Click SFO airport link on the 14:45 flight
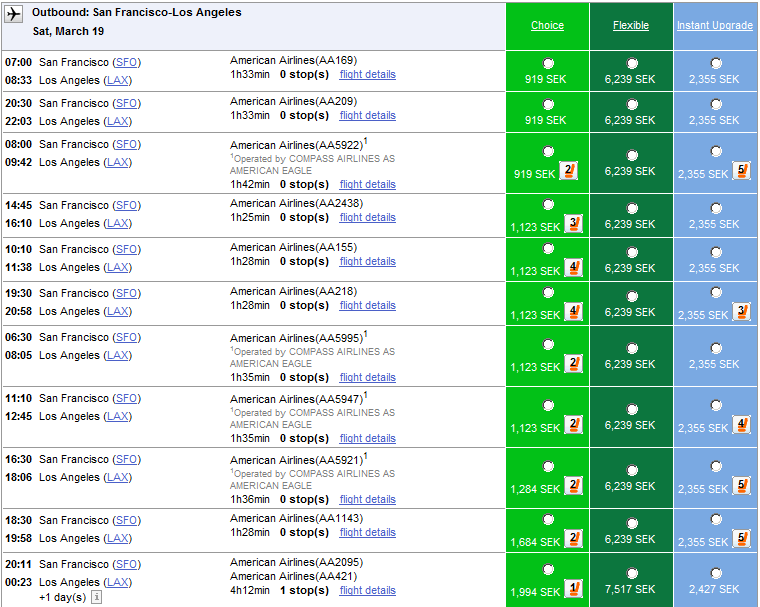The height and width of the screenshot is (607, 760). (x=127, y=205)
